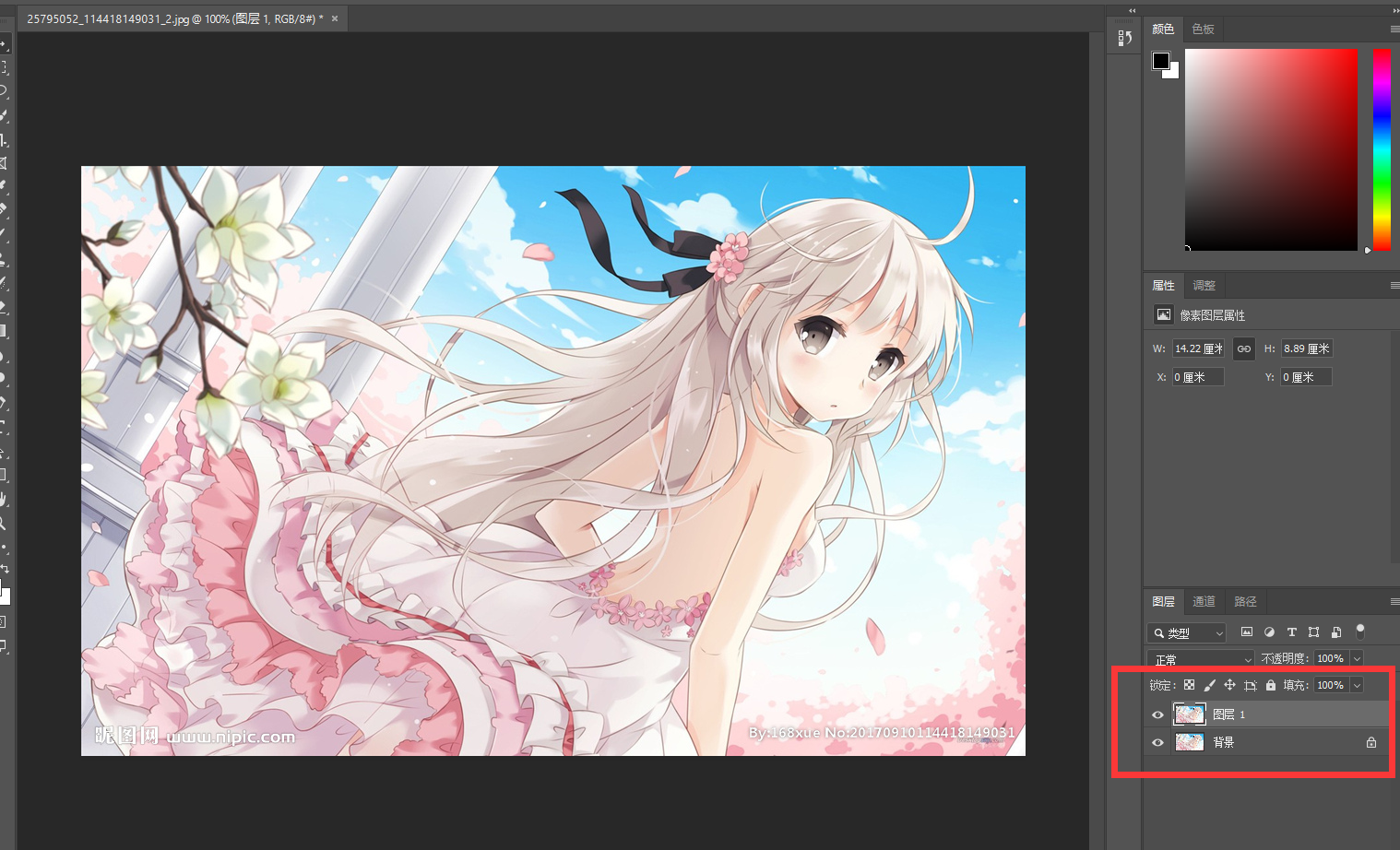1400x850 pixels.
Task: Click the rainbow hue slider bar
Action: pyautogui.click(x=1382, y=149)
